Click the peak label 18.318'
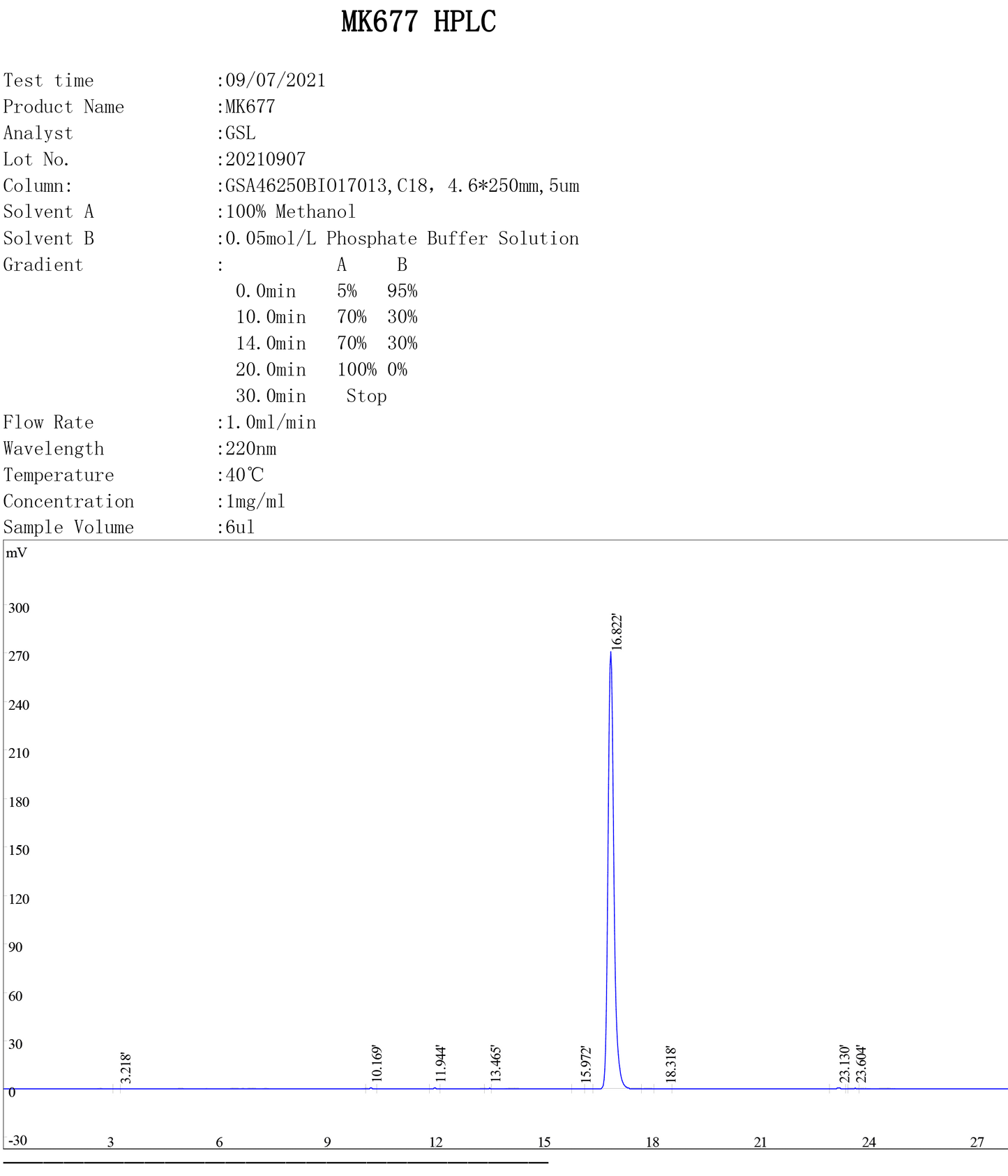Viewport: 1008px width, 1176px height. click(671, 1064)
